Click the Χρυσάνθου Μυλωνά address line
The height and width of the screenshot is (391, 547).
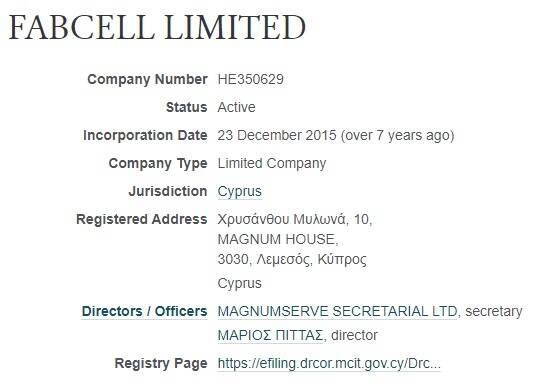295,219
